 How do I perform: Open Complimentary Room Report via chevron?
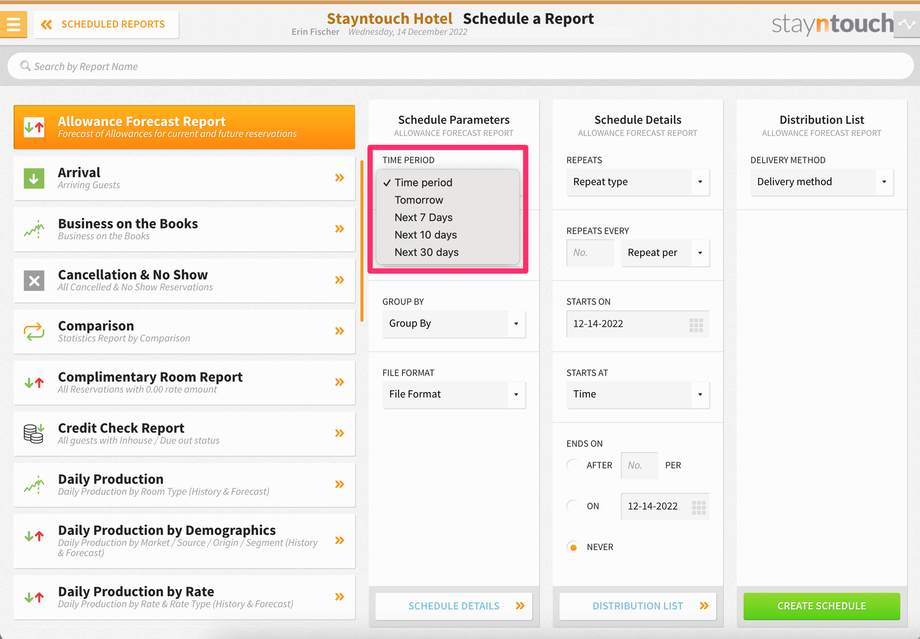340,382
